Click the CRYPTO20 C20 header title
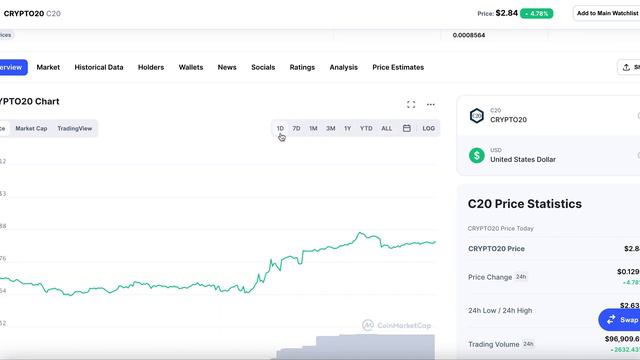640x360 pixels. 32,13
